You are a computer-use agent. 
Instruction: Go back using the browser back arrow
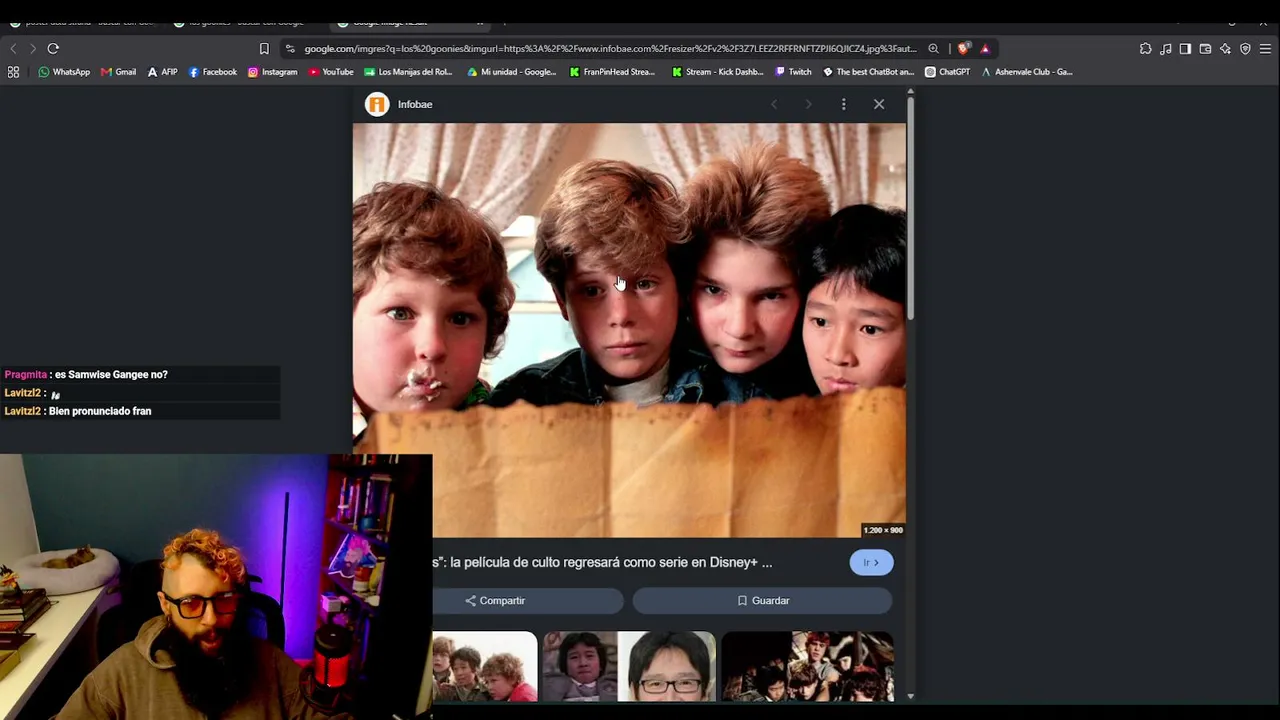coord(13,48)
